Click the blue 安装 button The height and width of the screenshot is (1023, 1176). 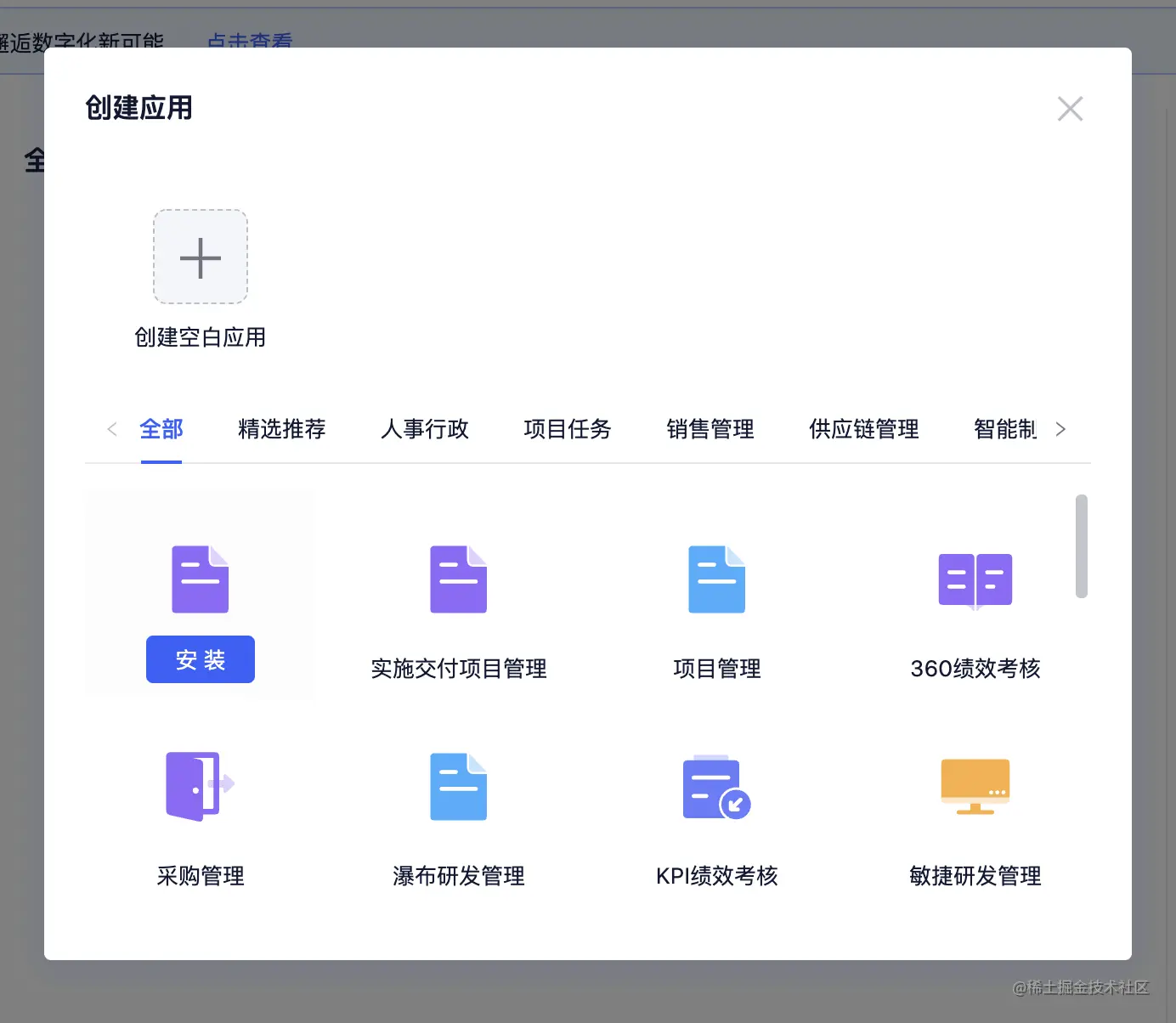[x=201, y=659]
